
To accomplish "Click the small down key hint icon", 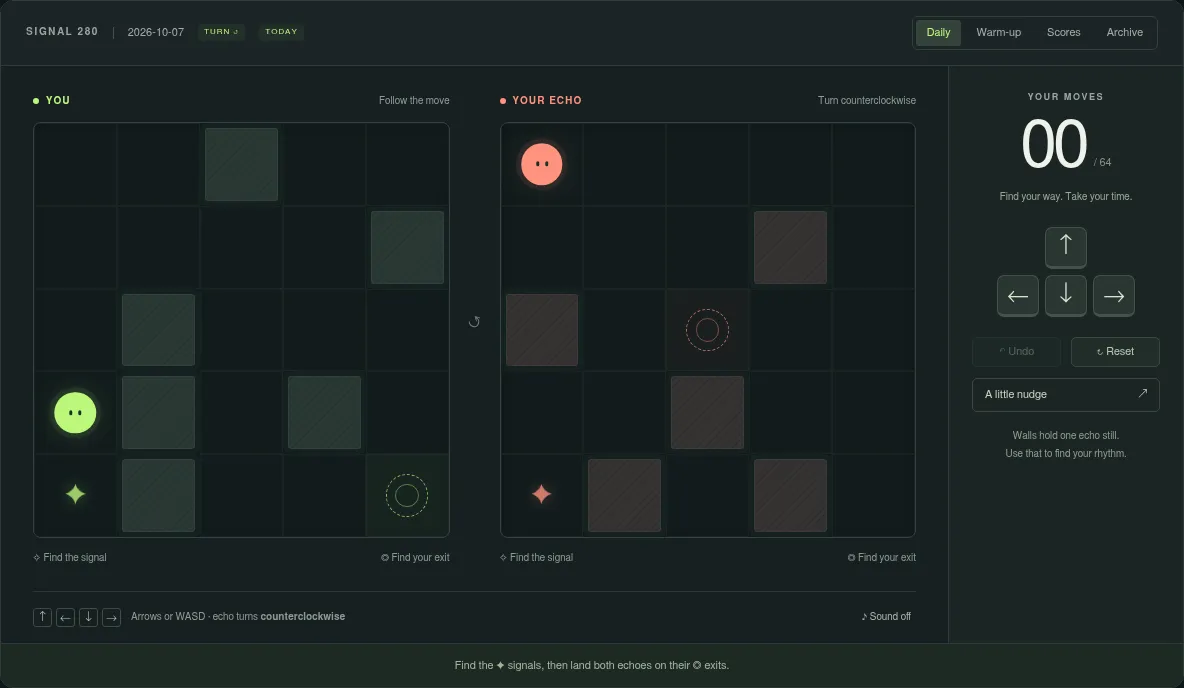I will (88, 617).
